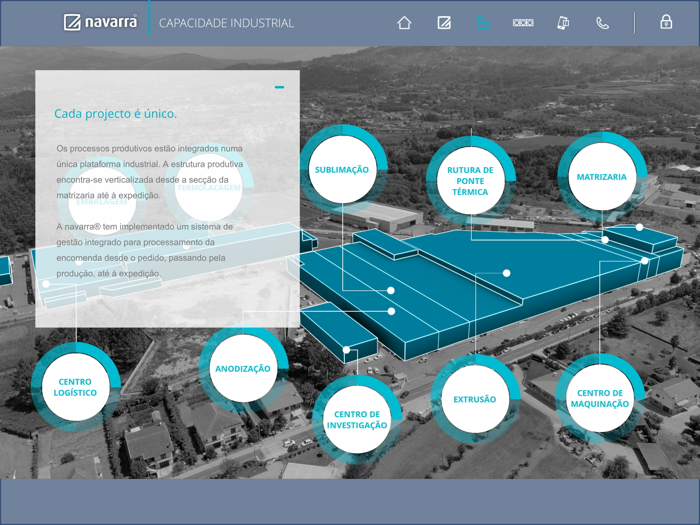Select the factory industrial capacity icon
The height and width of the screenshot is (525, 700).
(x=483, y=23)
